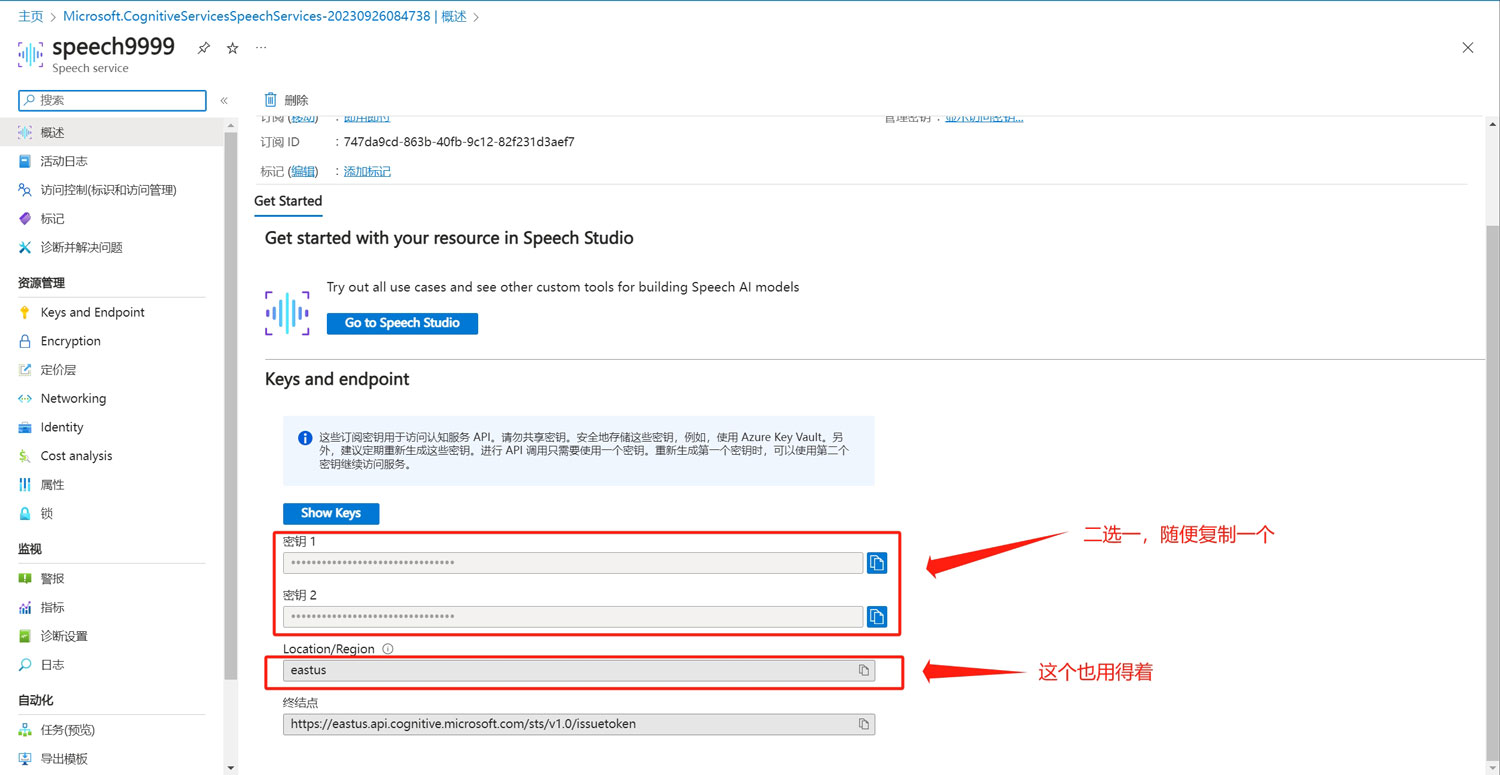Viewport: 1500px width, 775px height.
Task: Copy the eastus region value
Action: coord(864,670)
